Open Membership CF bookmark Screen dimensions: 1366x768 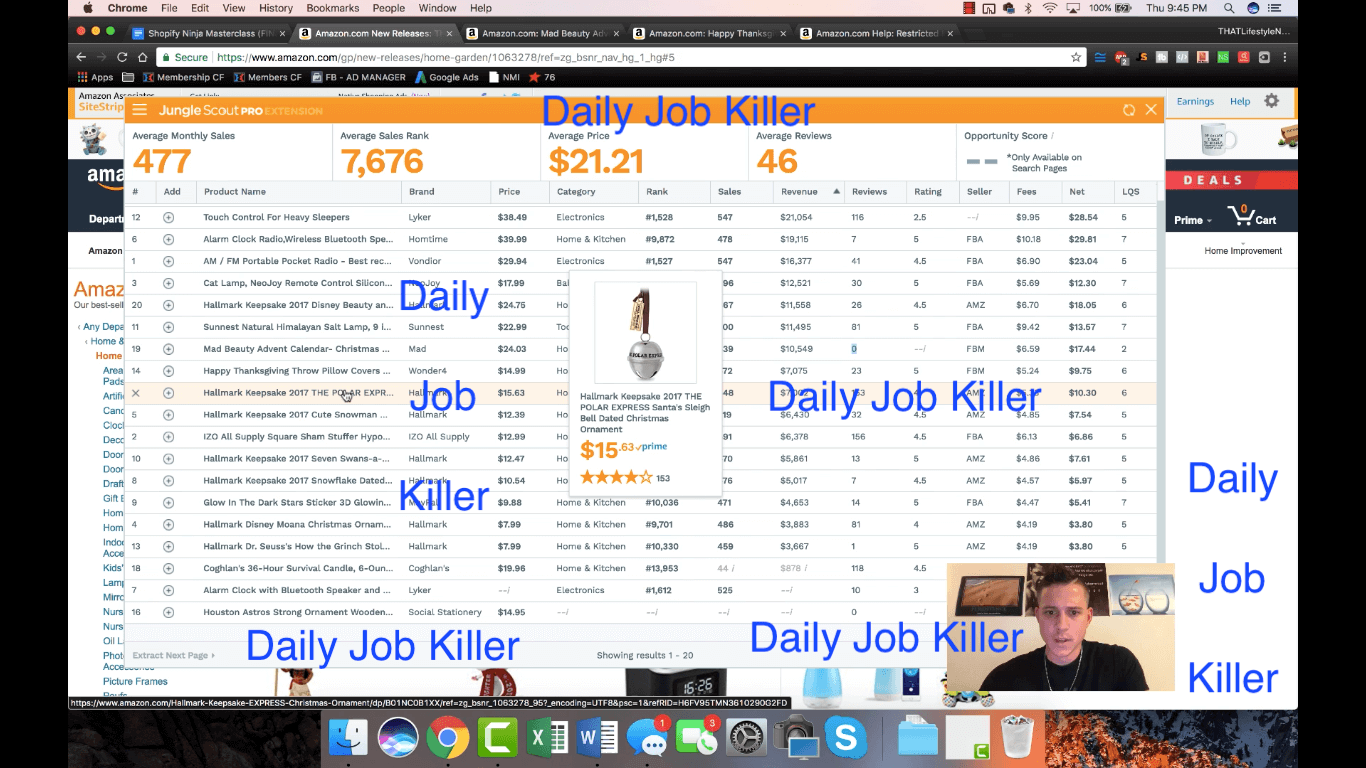click(183, 77)
